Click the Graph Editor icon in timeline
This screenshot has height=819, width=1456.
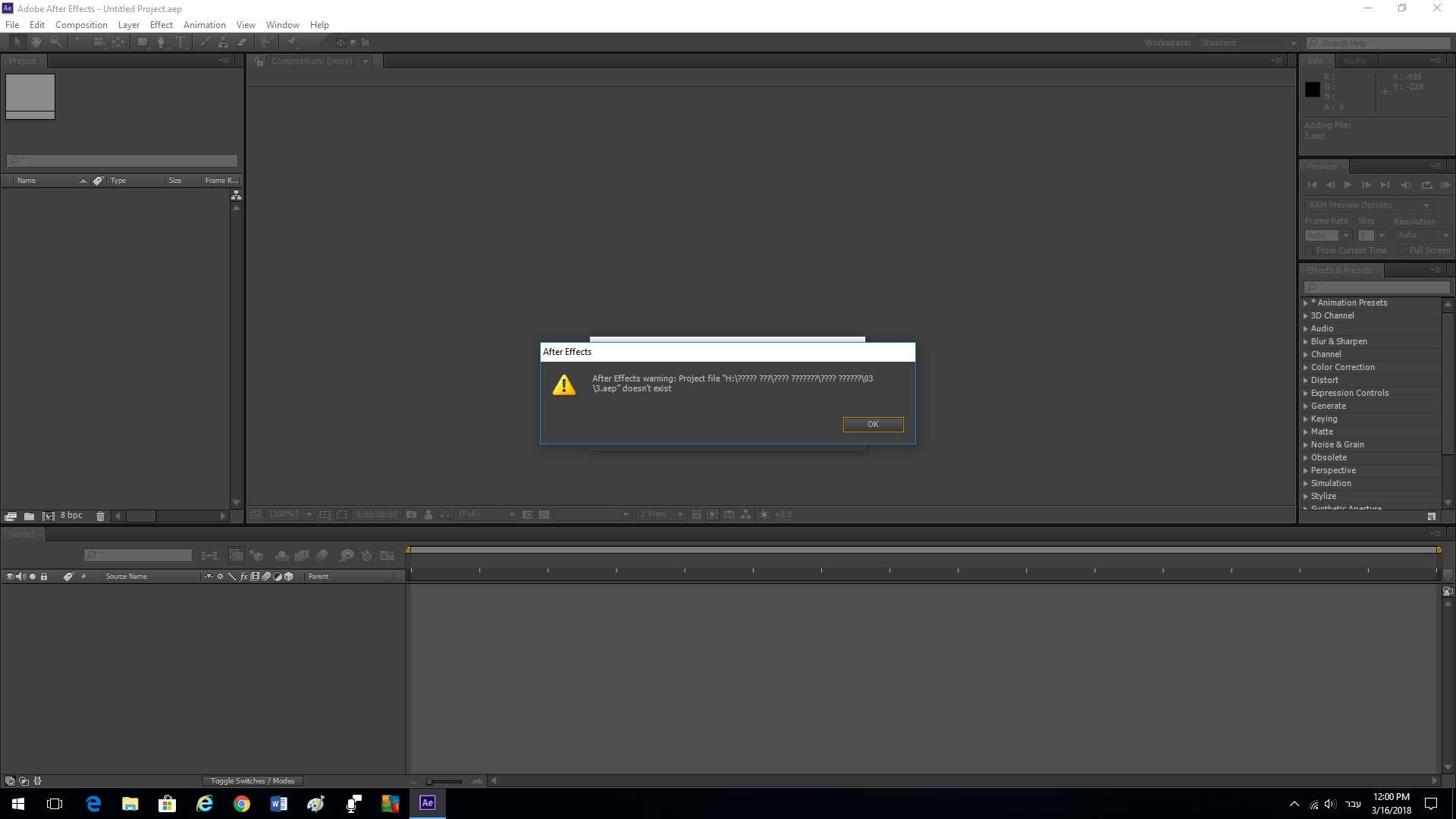coord(387,556)
